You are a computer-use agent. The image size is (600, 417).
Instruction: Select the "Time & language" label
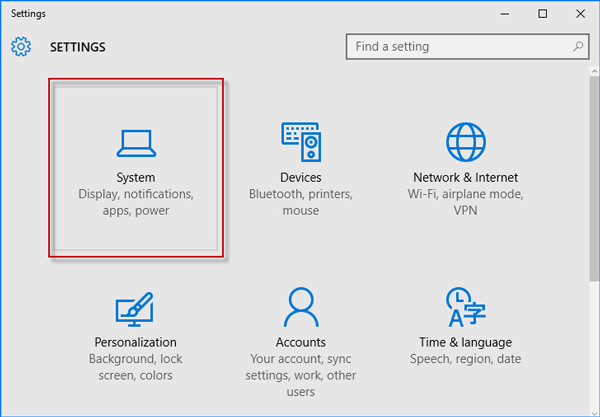coord(464,342)
